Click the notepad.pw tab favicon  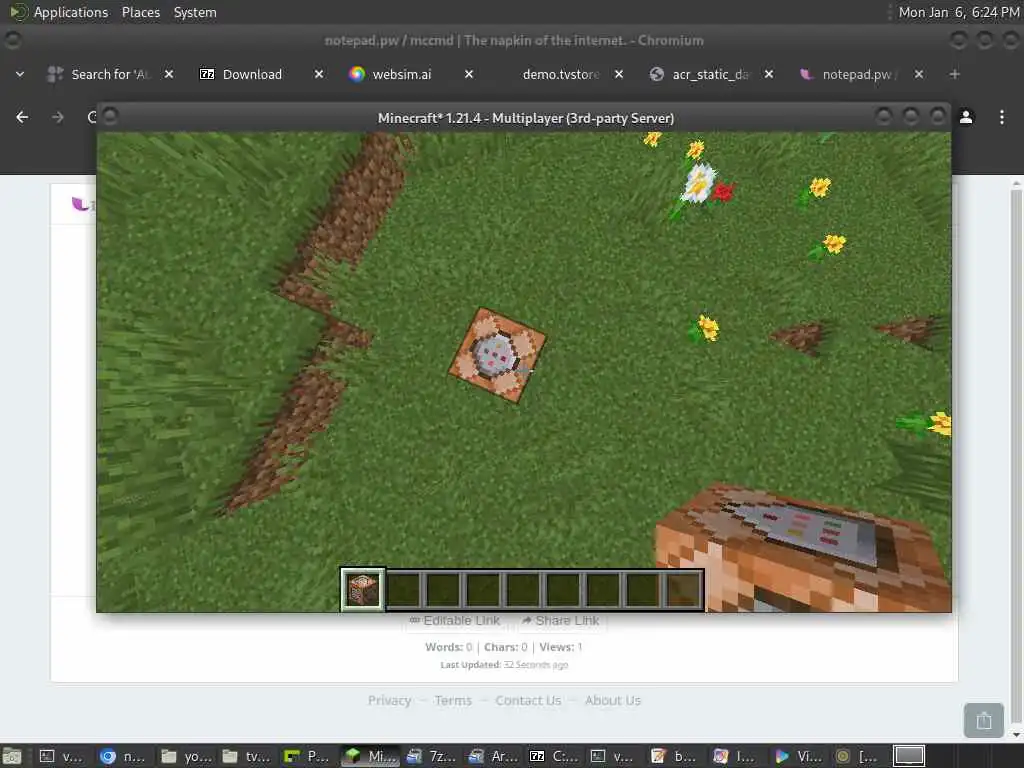(x=807, y=74)
